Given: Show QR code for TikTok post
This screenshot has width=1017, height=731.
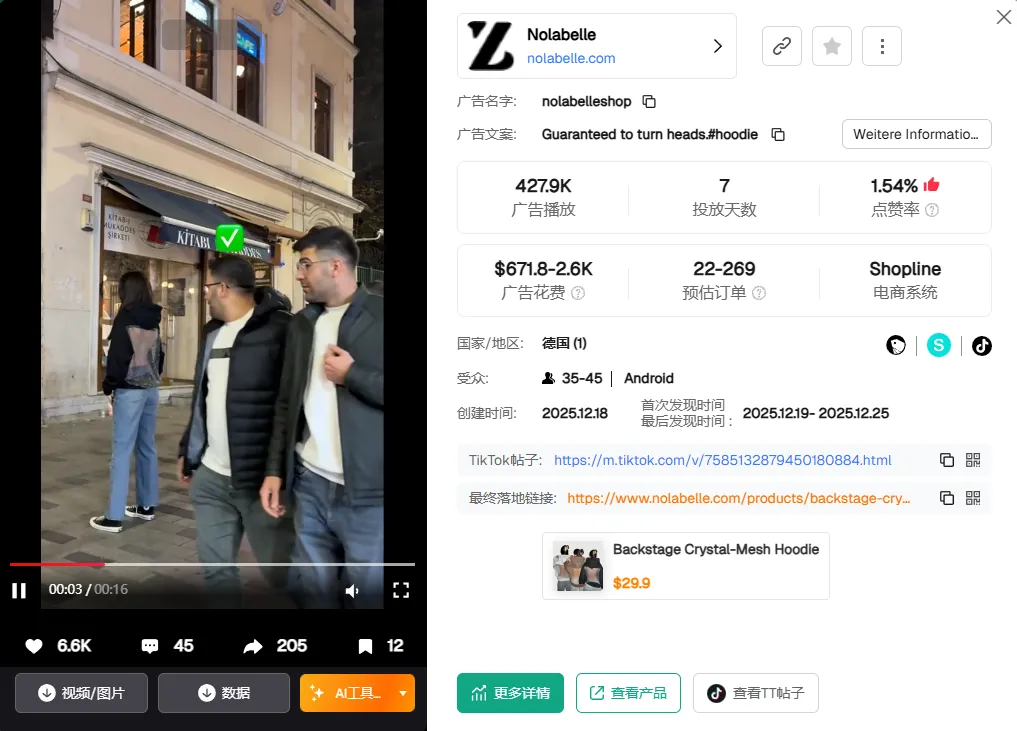Looking at the screenshot, I should (x=973, y=460).
